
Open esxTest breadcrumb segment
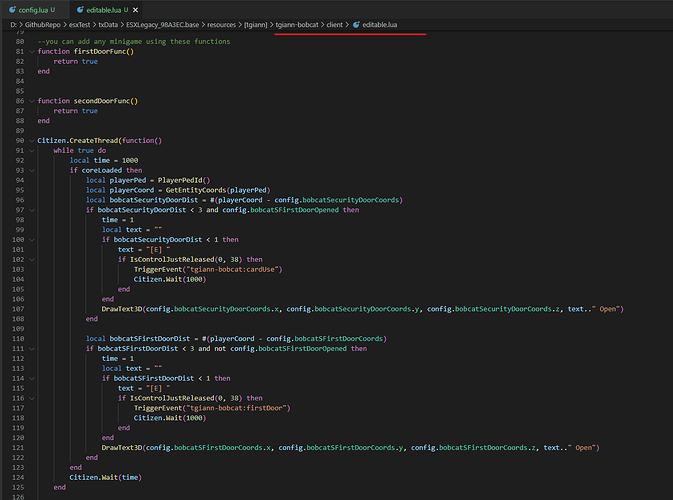pos(79,24)
